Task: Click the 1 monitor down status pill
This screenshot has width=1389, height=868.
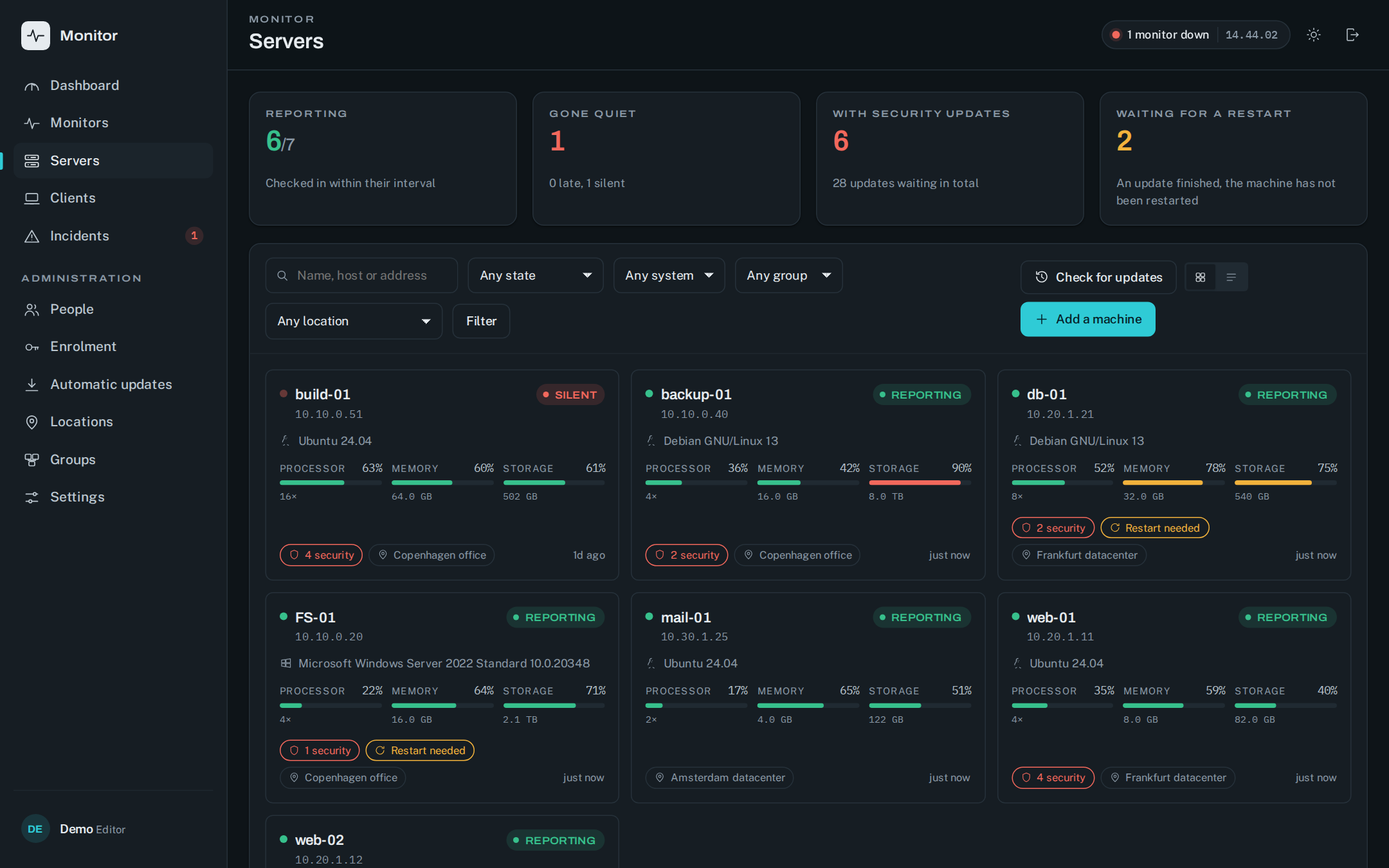Action: click(x=1195, y=35)
